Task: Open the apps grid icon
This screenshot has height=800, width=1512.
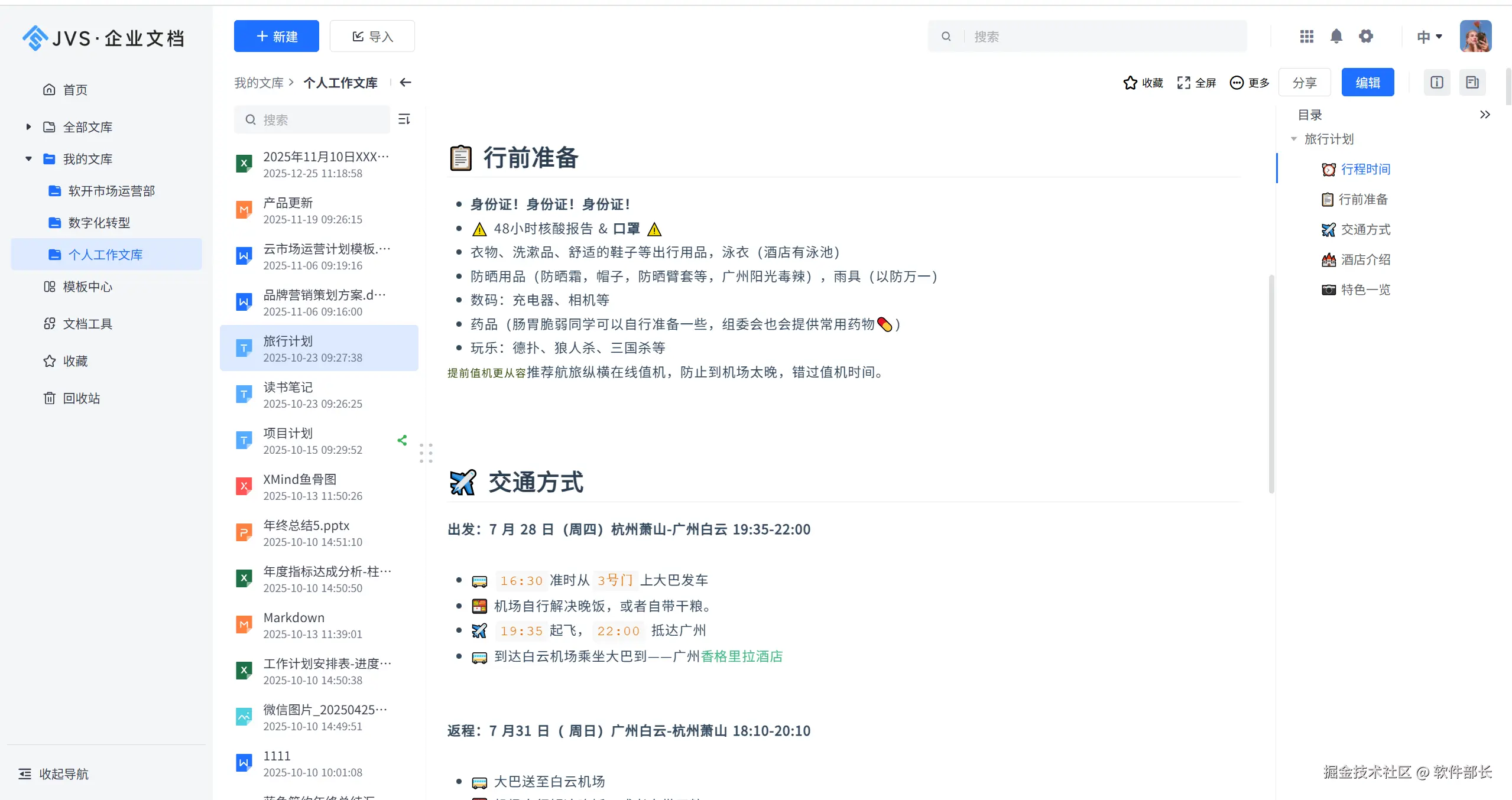Action: pos(1307,37)
